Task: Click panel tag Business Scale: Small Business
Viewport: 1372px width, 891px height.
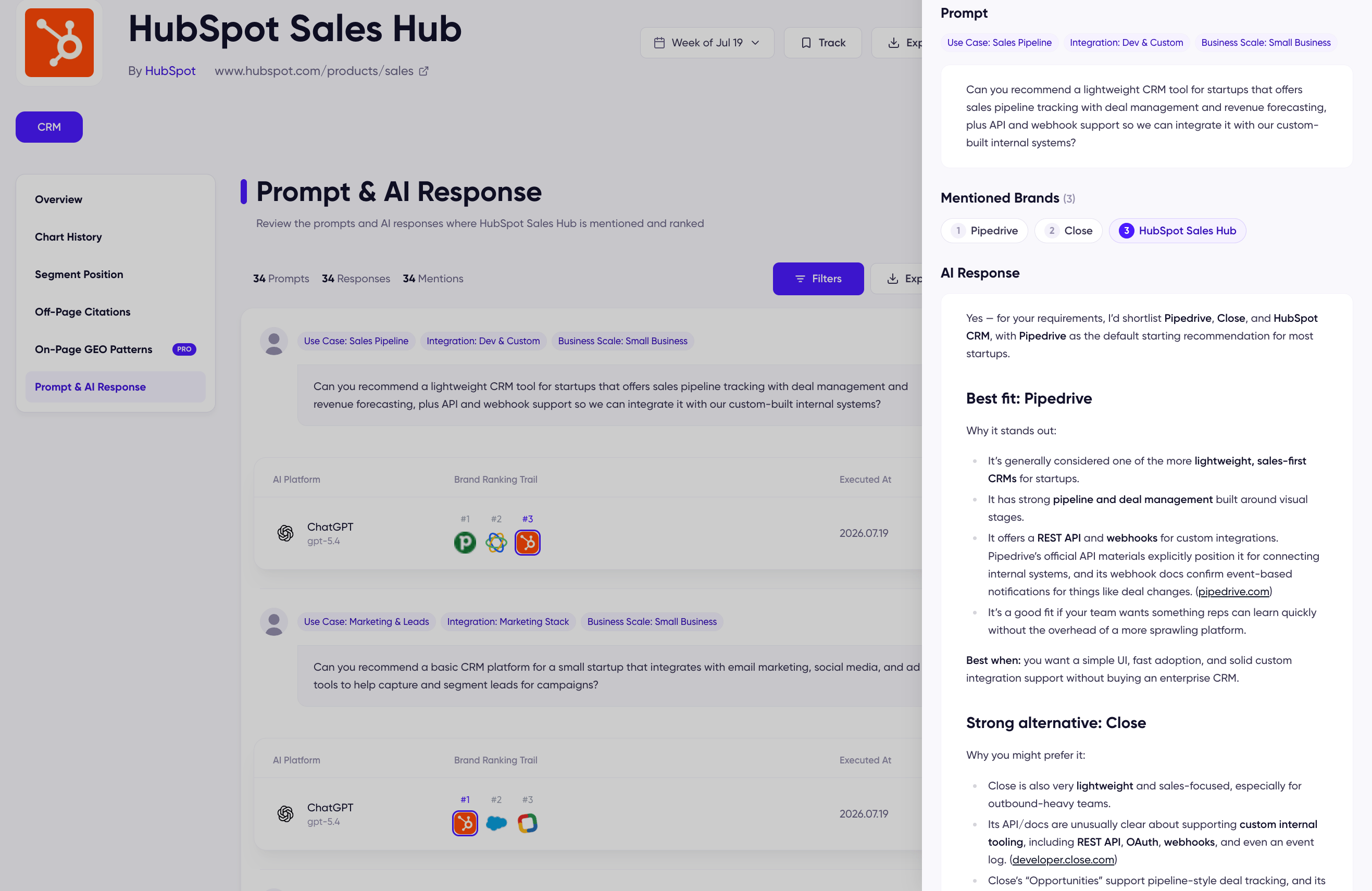Action: 1266,43
